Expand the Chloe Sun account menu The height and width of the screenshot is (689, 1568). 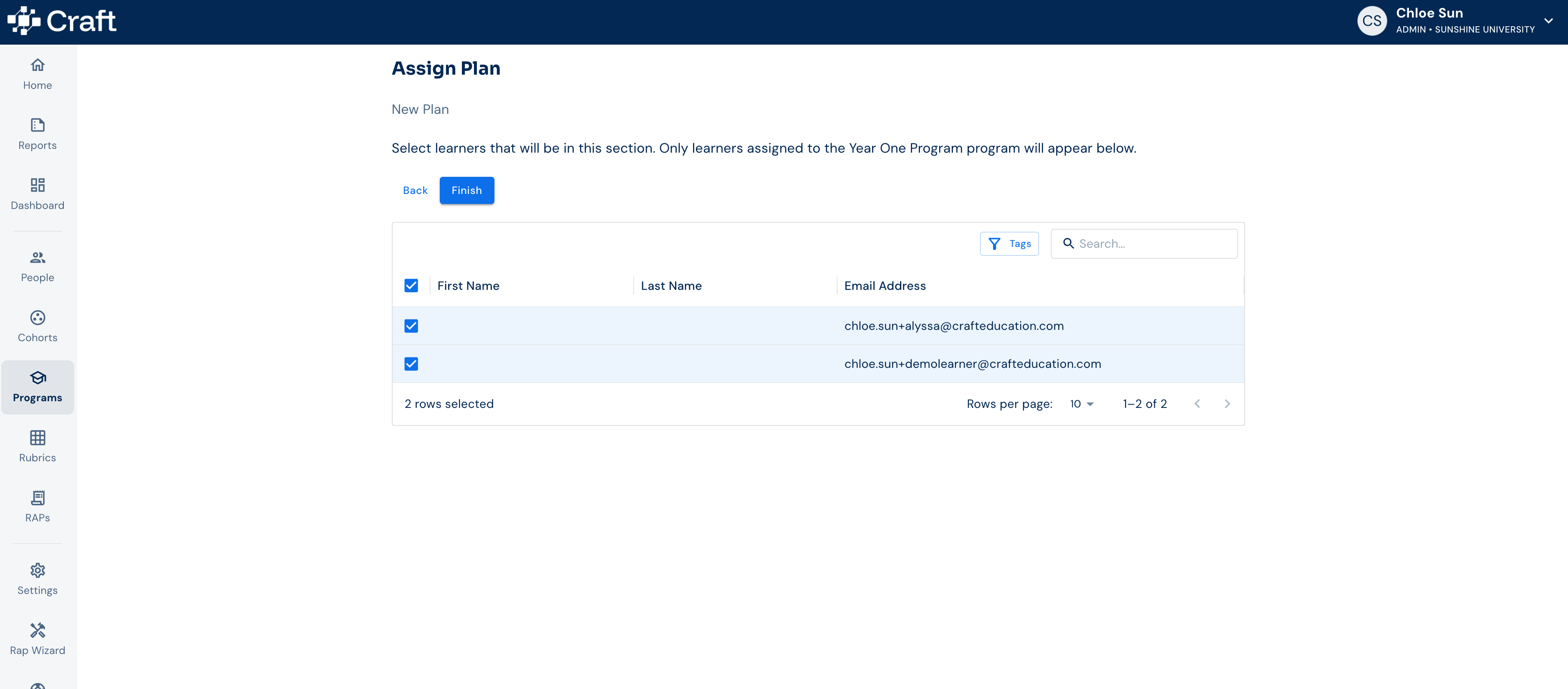point(1548,21)
